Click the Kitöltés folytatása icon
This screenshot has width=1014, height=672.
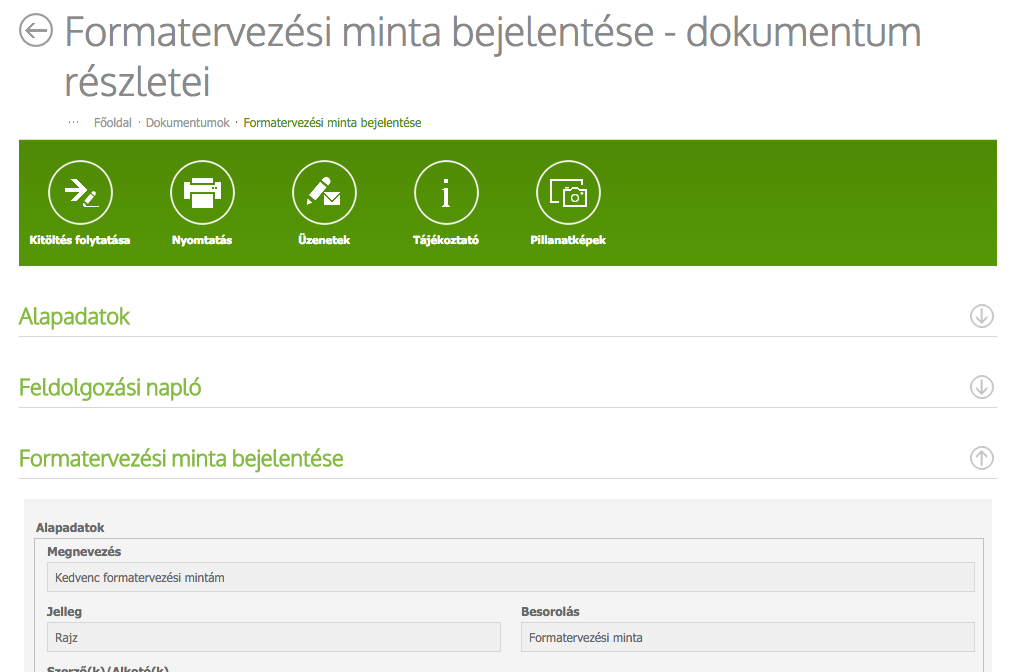pos(80,193)
